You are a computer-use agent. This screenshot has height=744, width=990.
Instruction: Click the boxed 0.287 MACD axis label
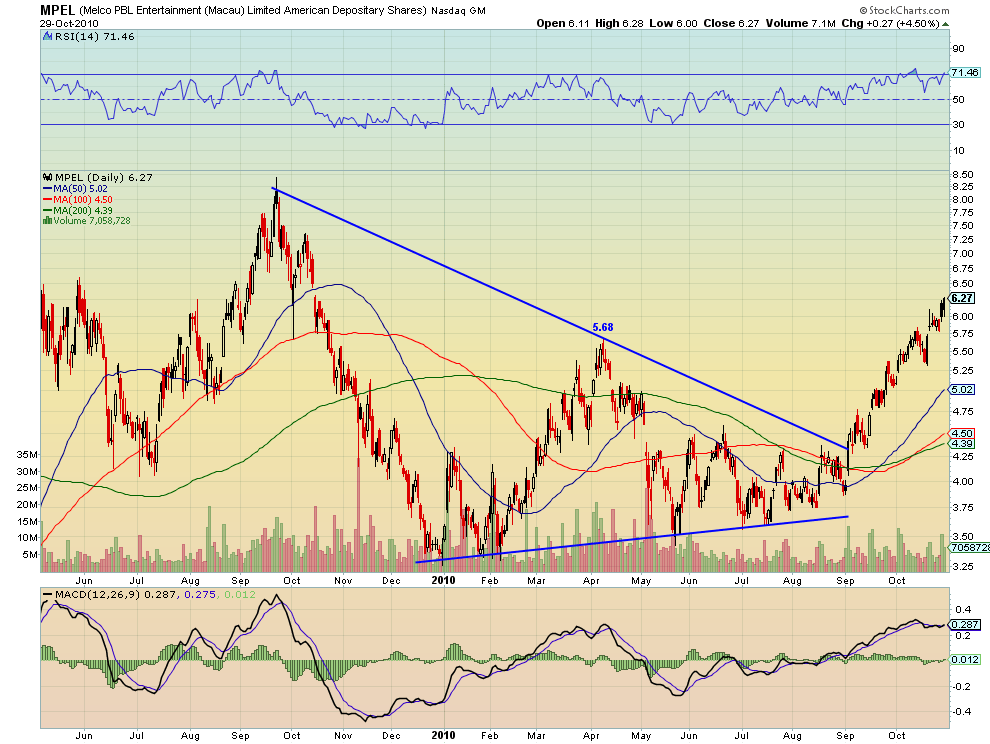point(965,624)
